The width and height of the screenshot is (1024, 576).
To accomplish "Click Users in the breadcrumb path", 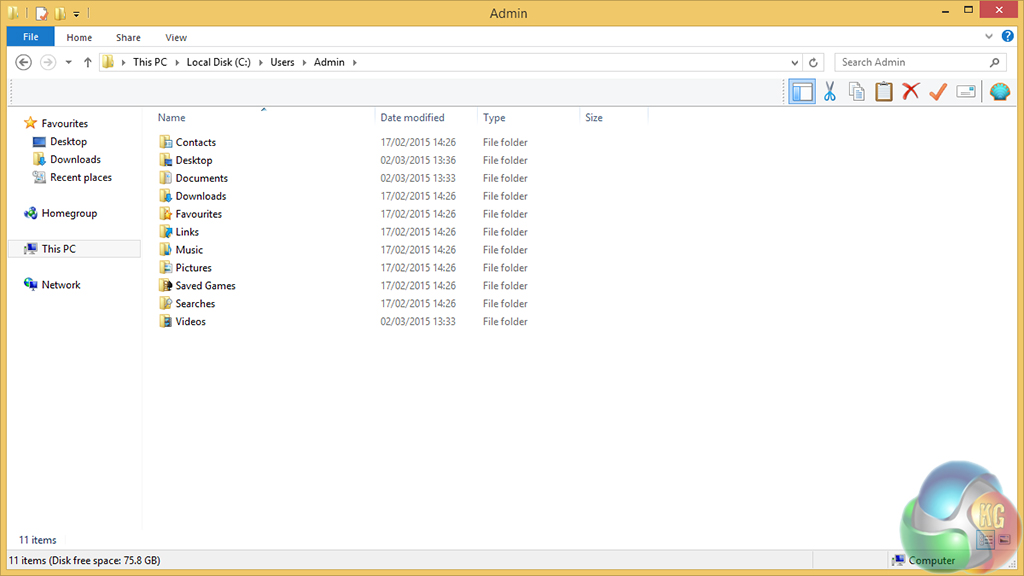I will click(282, 62).
